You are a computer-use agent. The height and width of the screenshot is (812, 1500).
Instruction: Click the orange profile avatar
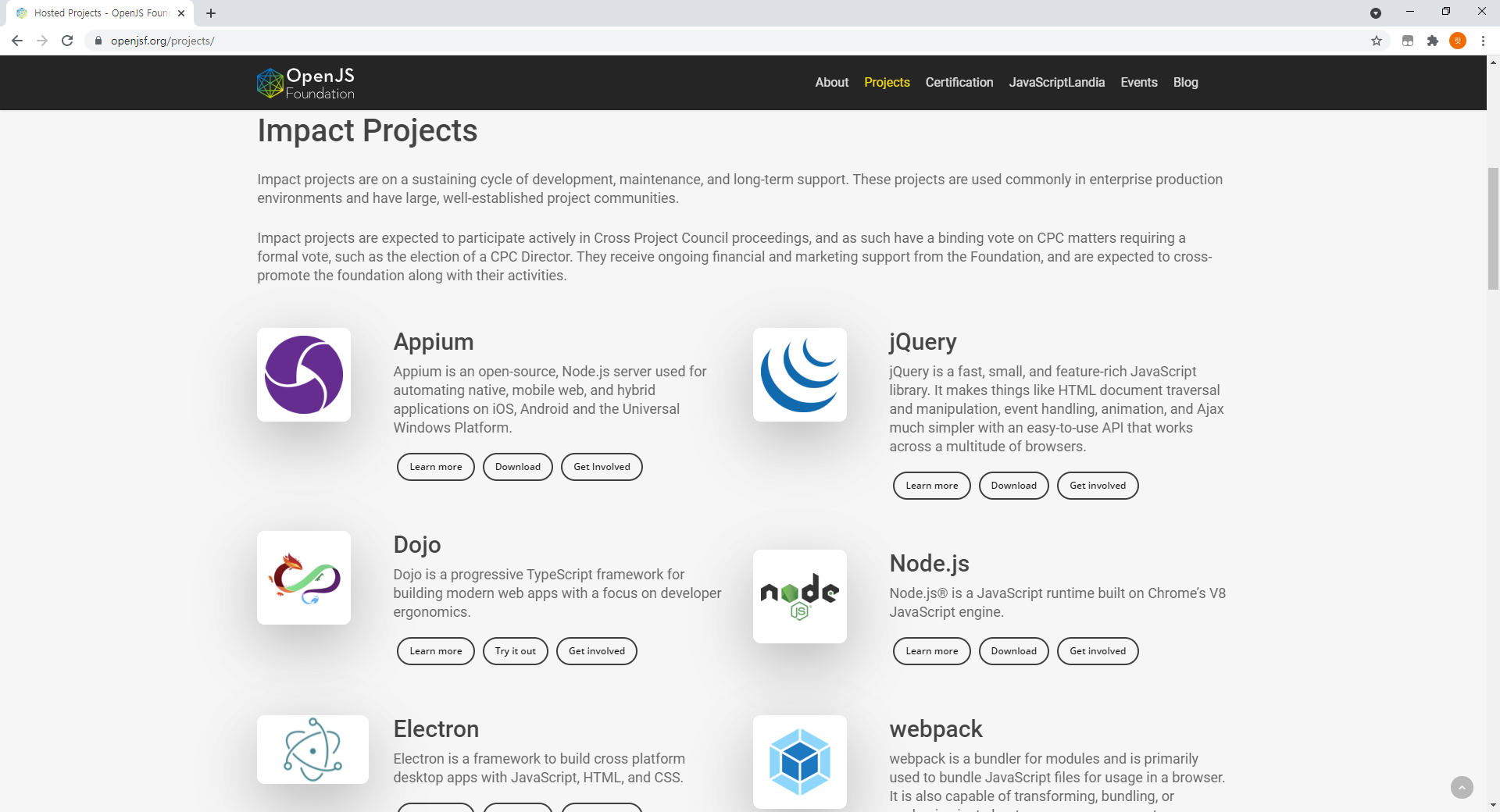point(1458,41)
